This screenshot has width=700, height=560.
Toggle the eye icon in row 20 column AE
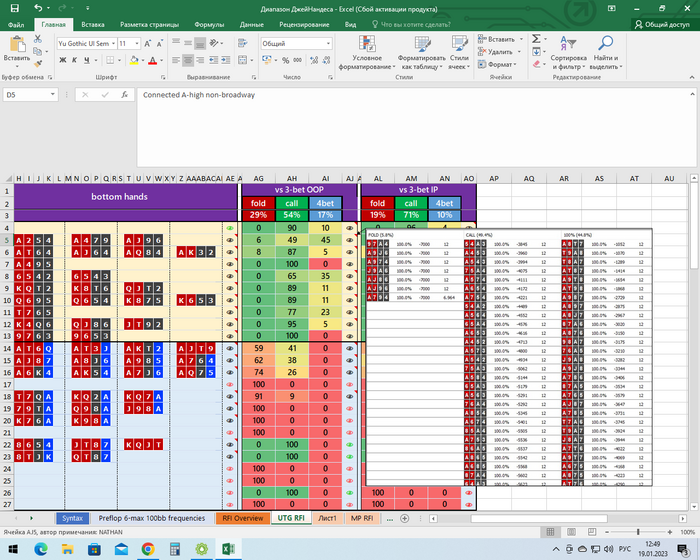230,421
